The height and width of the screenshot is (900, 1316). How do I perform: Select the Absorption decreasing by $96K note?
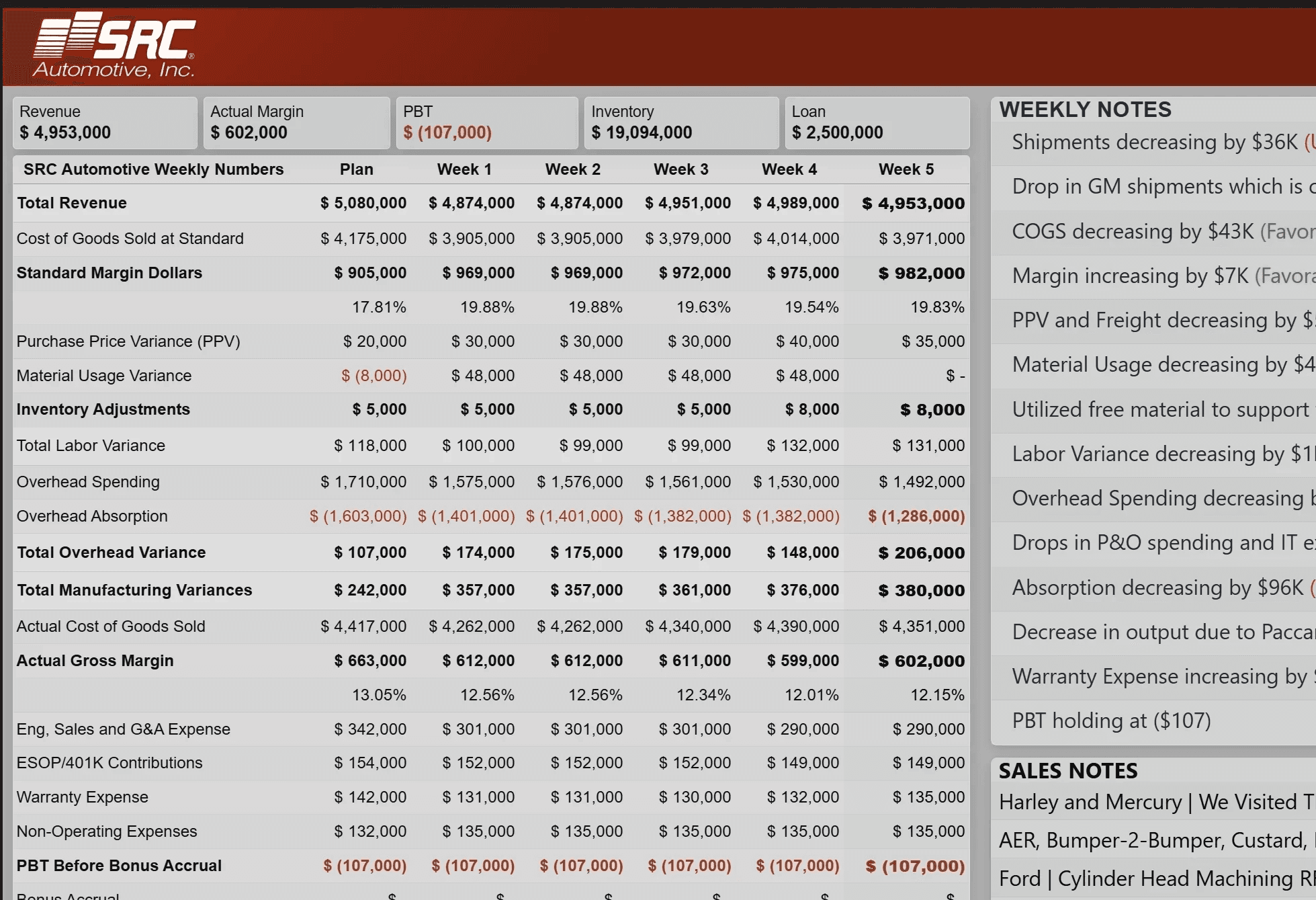click(1154, 587)
